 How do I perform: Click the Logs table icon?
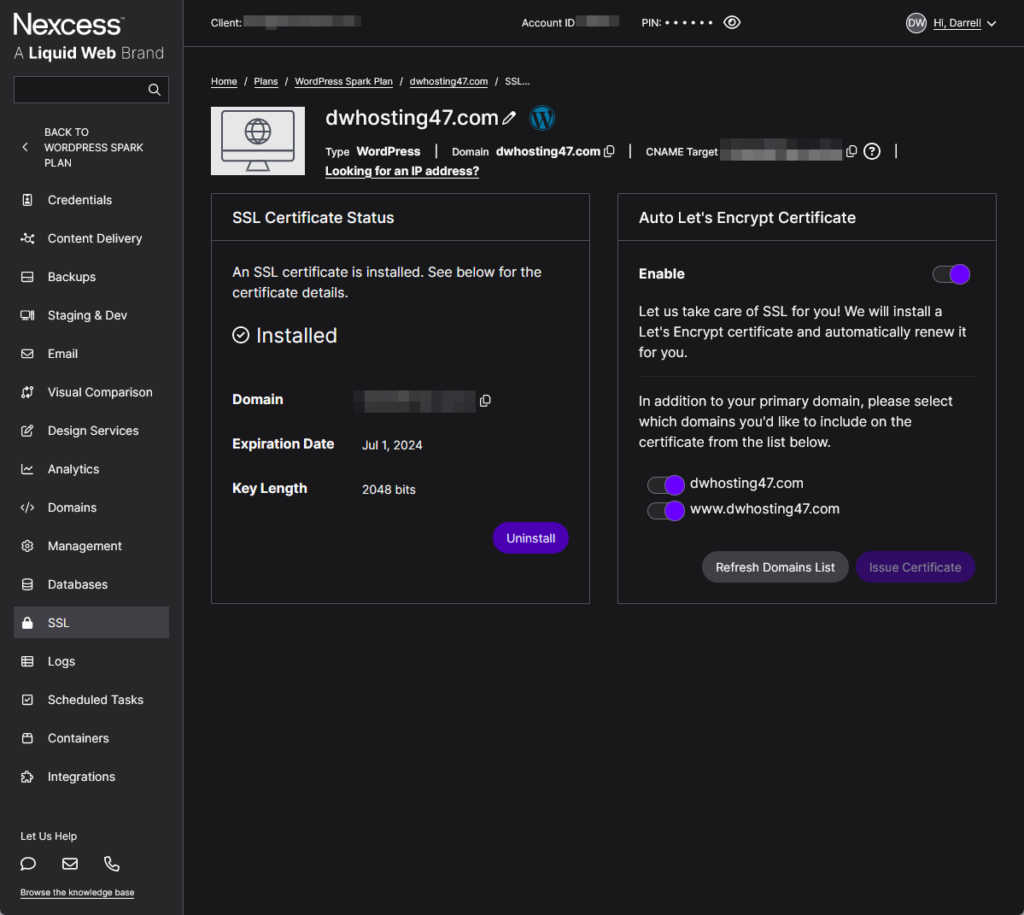[27, 662]
